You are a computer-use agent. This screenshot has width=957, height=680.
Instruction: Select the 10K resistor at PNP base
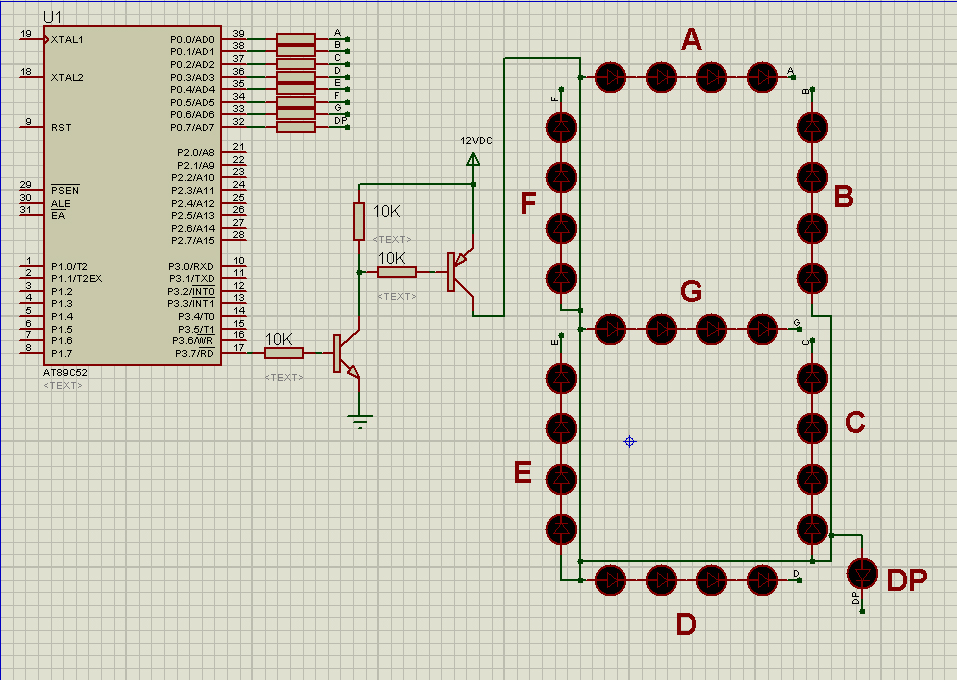tap(397, 271)
